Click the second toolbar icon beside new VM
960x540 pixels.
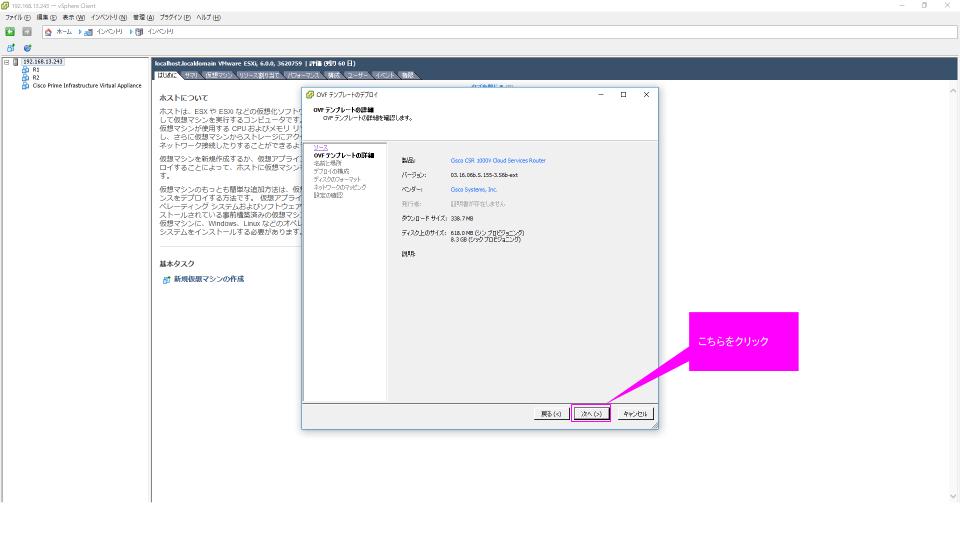pos(28,48)
